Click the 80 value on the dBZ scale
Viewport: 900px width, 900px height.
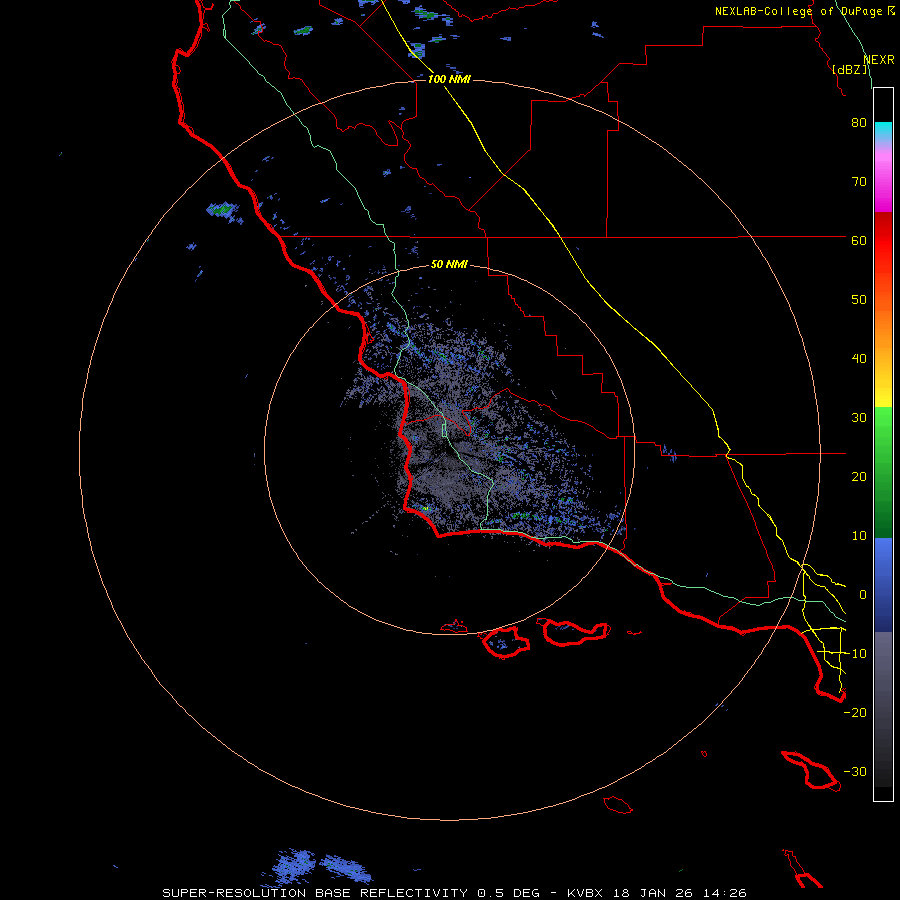(x=859, y=123)
